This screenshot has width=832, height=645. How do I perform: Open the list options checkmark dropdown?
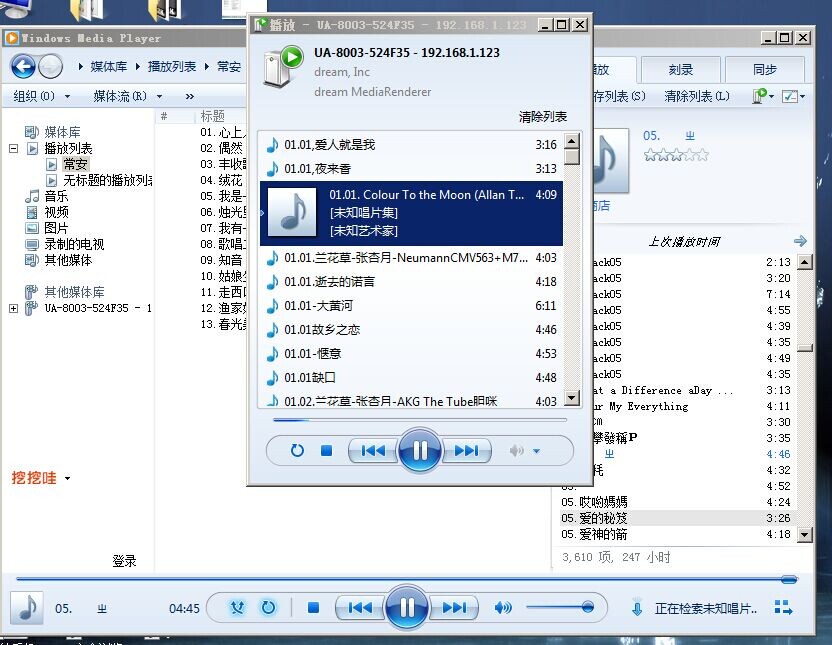click(794, 96)
